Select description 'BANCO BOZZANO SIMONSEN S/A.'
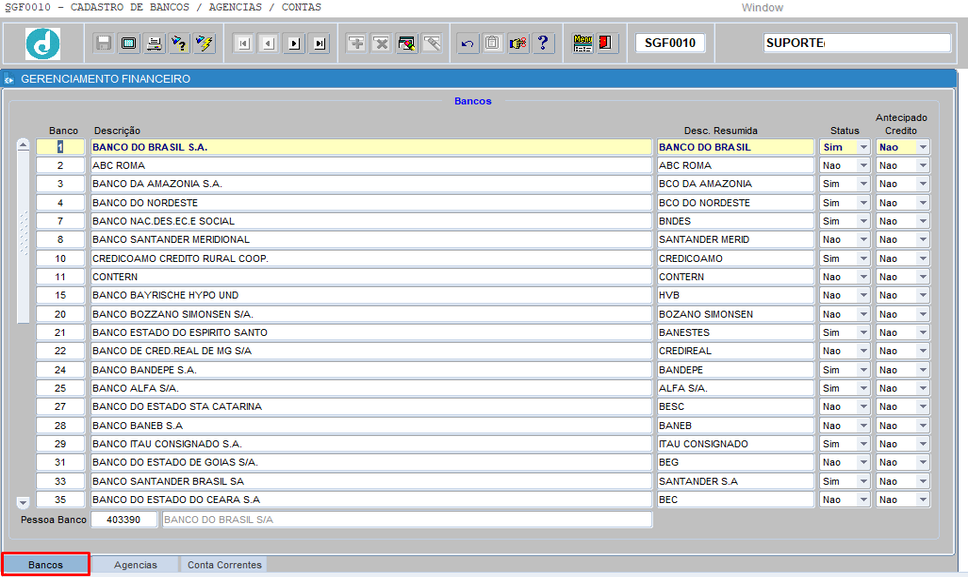This screenshot has width=968, height=577. 371,314
